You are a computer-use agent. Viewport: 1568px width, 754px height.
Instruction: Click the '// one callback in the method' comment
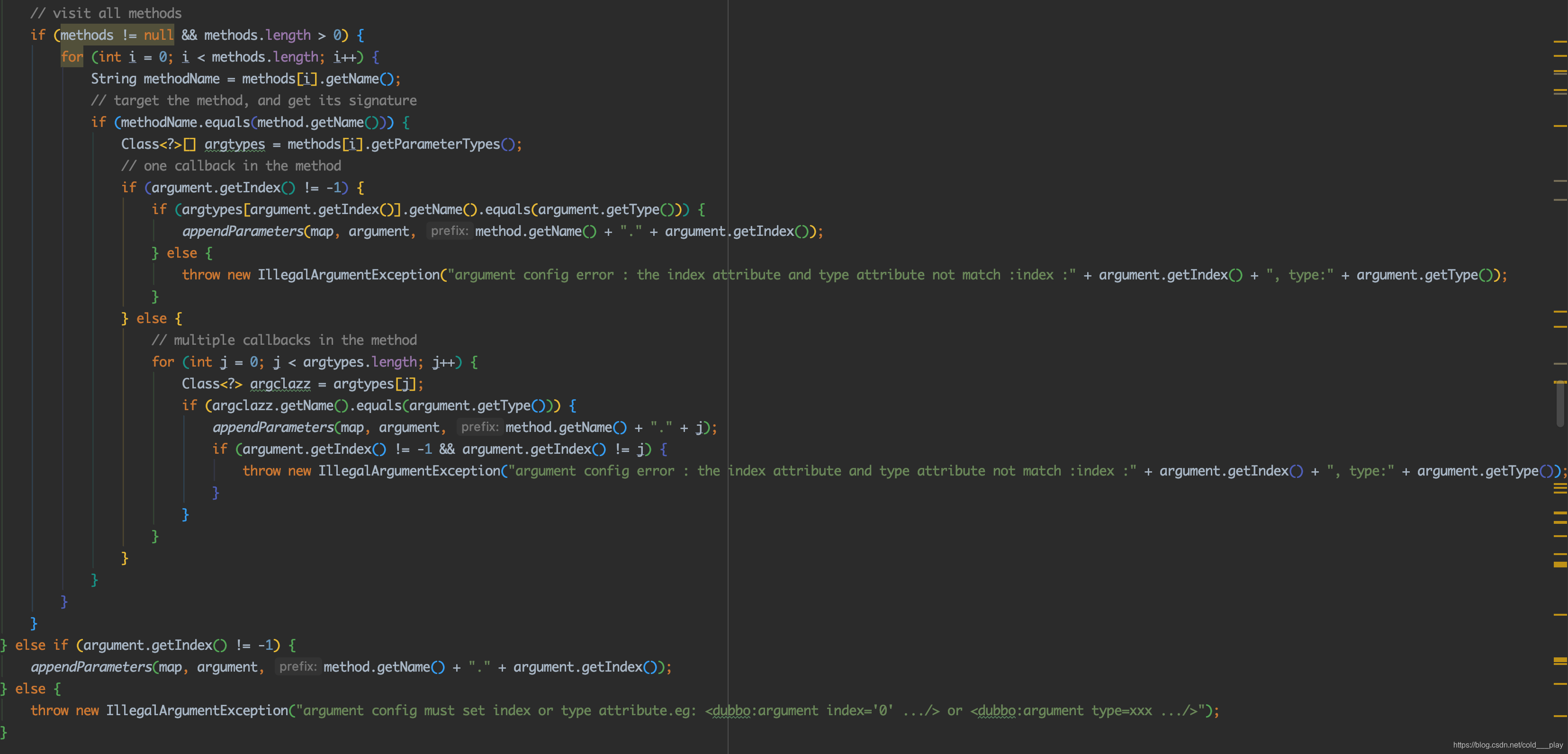(x=231, y=165)
